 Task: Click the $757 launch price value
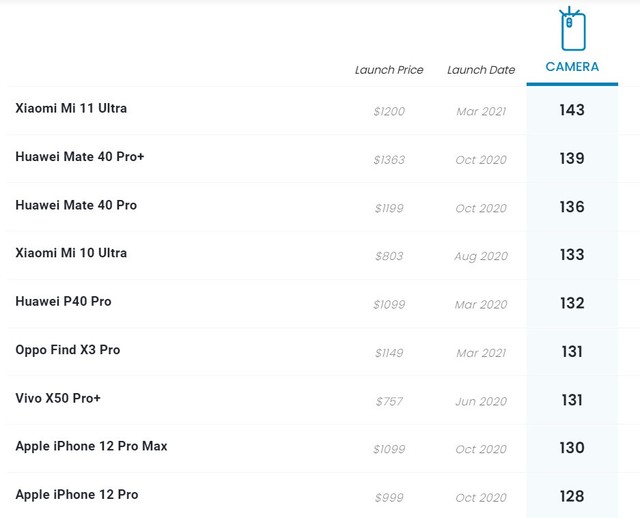389,401
